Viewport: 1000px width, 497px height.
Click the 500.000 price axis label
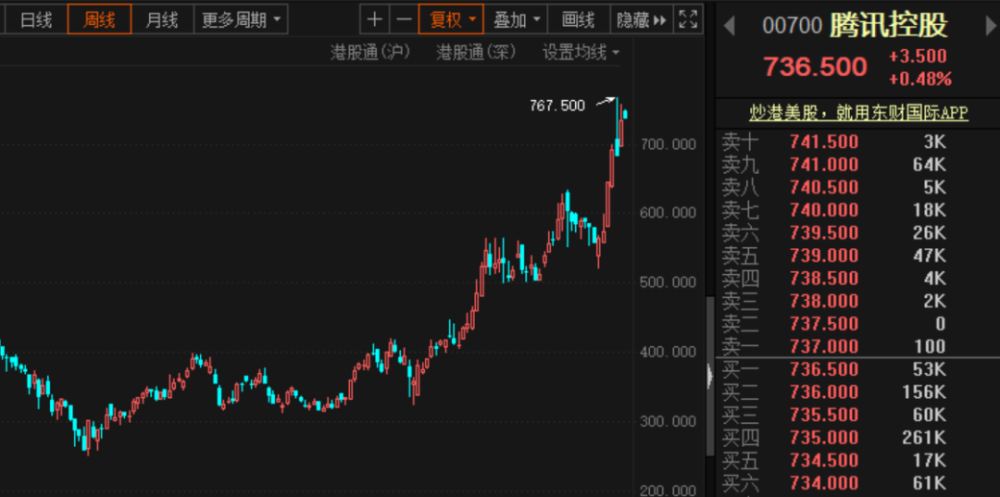pyautogui.click(x=667, y=283)
